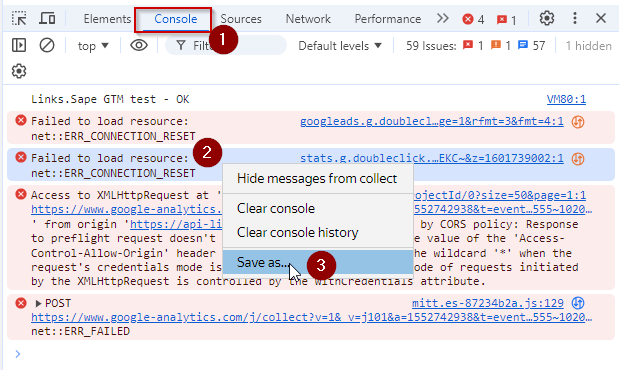This screenshot has height=370, width=619.
Task: Switch to the Elements tab
Action: [107, 19]
